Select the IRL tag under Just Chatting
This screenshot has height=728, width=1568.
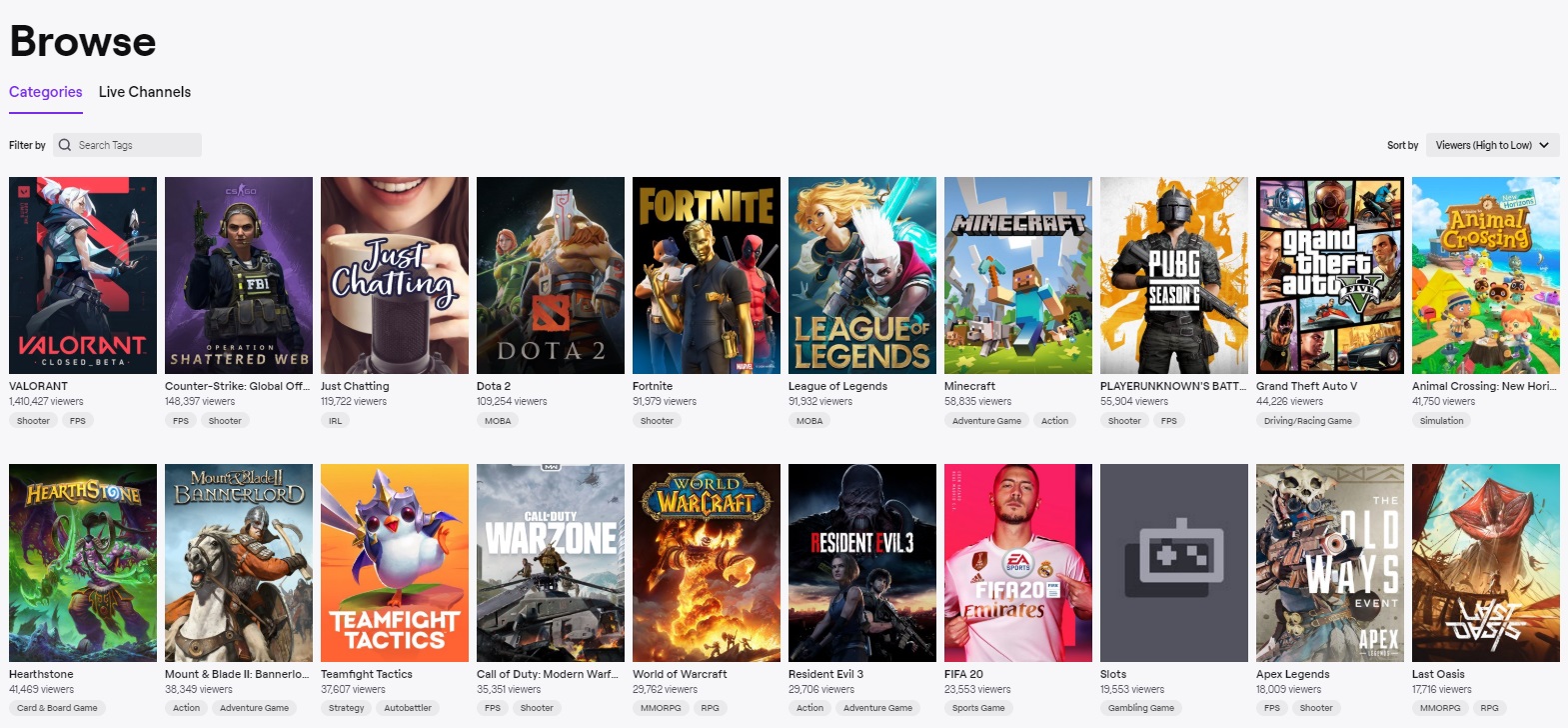pyautogui.click(x=336, y=421)
